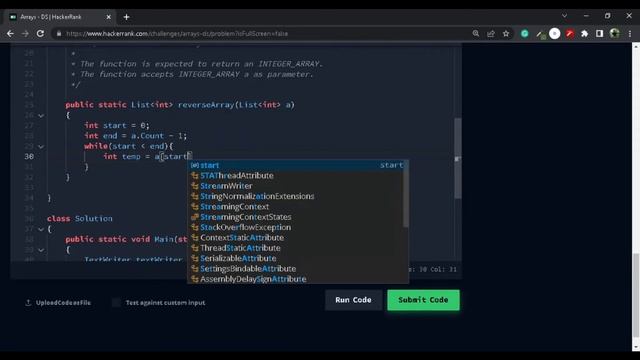Image resolution: width=640 pixels, height=360 pixels.
Task: Run Code button
Action: (x=353, y=300)
